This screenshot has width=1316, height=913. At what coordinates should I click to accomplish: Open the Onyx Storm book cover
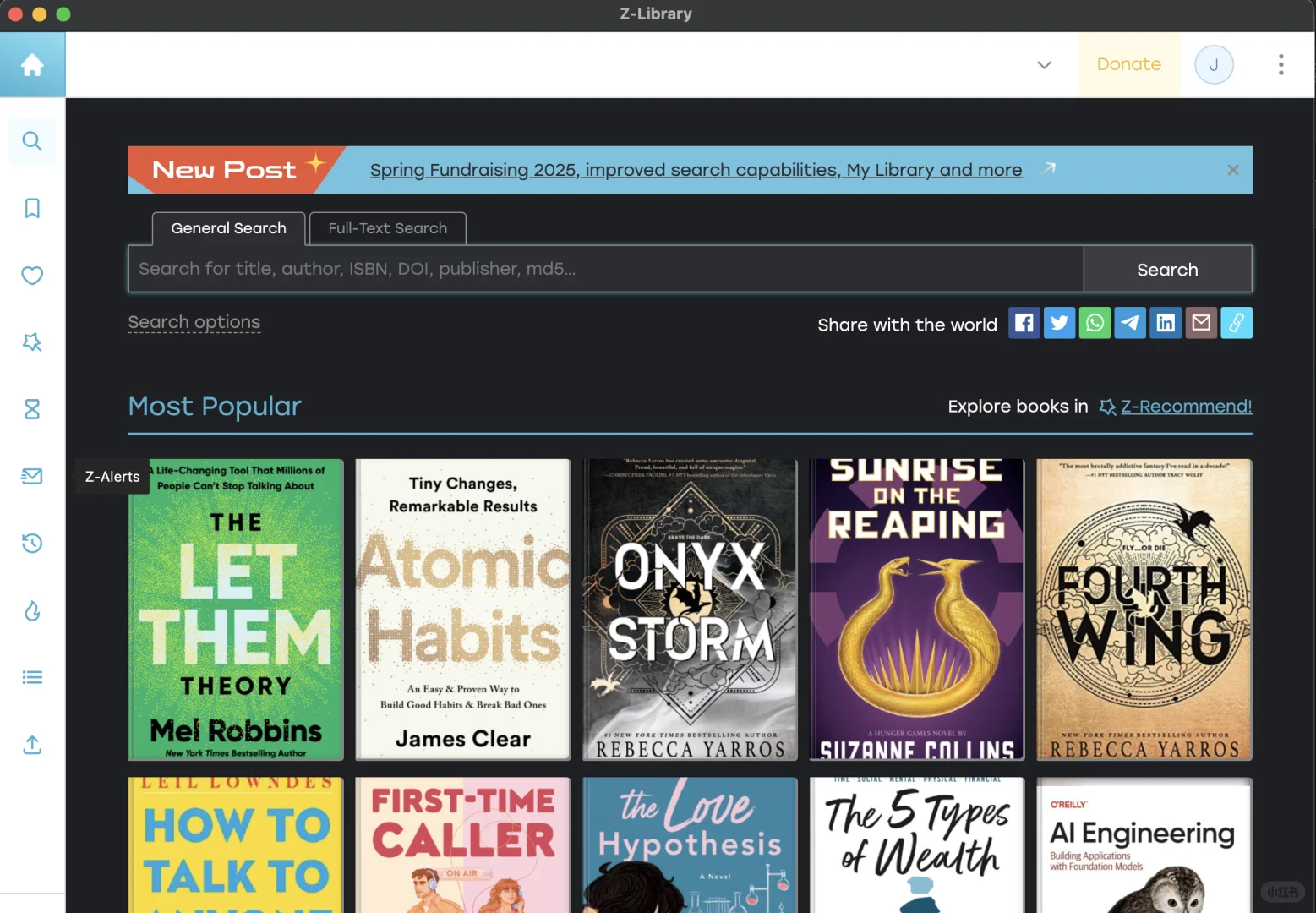[x=690, y=610]
